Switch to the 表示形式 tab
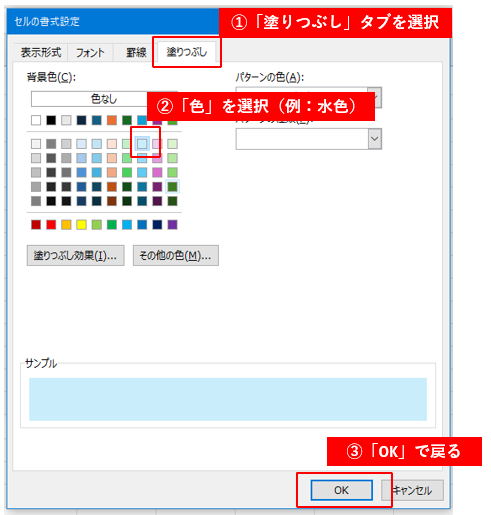 41,52
